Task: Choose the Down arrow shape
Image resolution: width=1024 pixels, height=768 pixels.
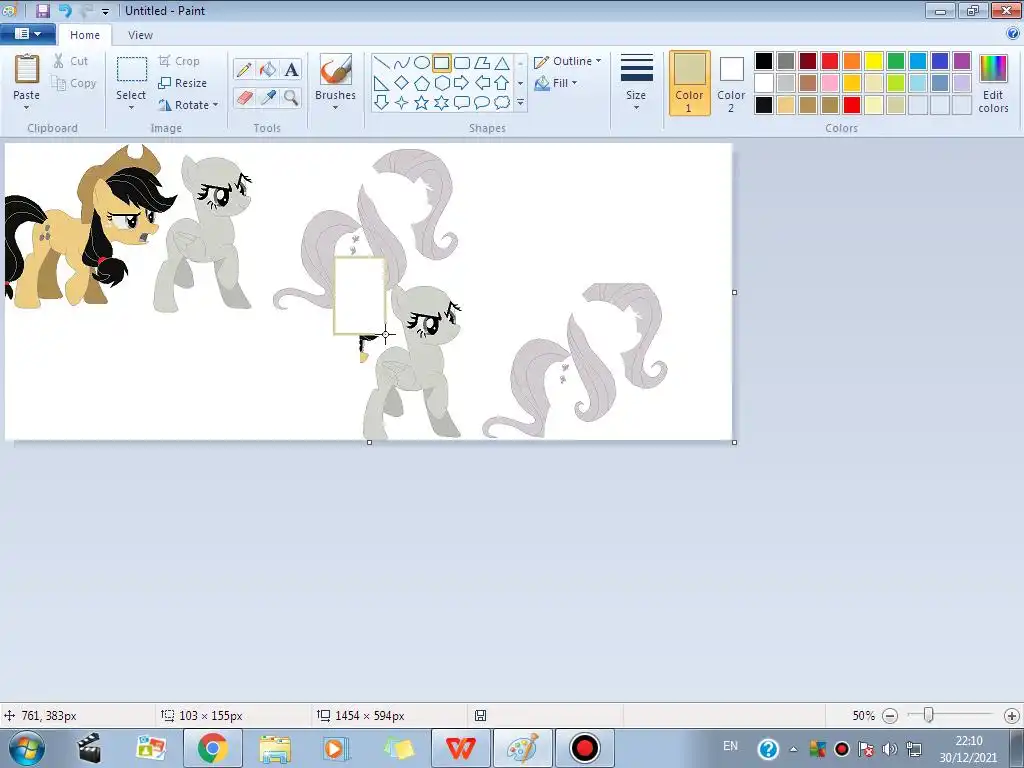Action: pyautogui.click(x=382, y=103)
